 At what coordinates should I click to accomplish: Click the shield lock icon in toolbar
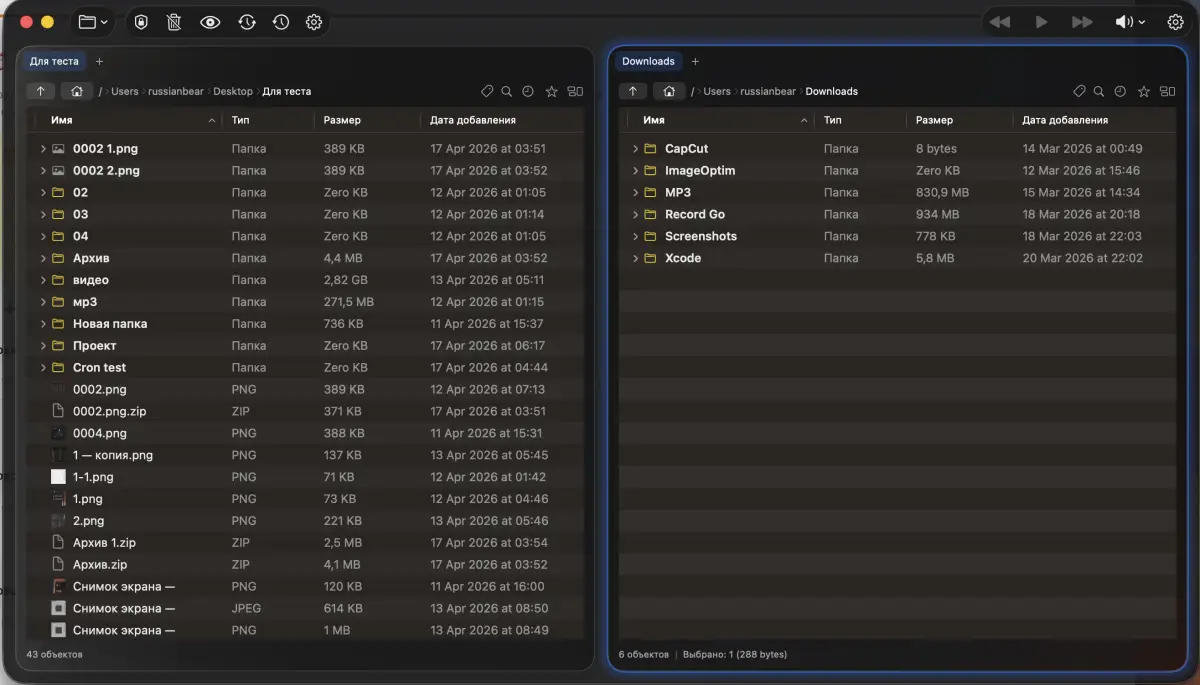point(141,22)
